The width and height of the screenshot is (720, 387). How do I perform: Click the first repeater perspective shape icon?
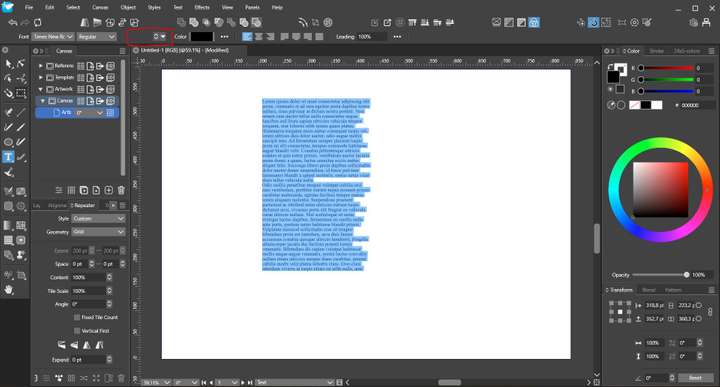coord(61,345)
